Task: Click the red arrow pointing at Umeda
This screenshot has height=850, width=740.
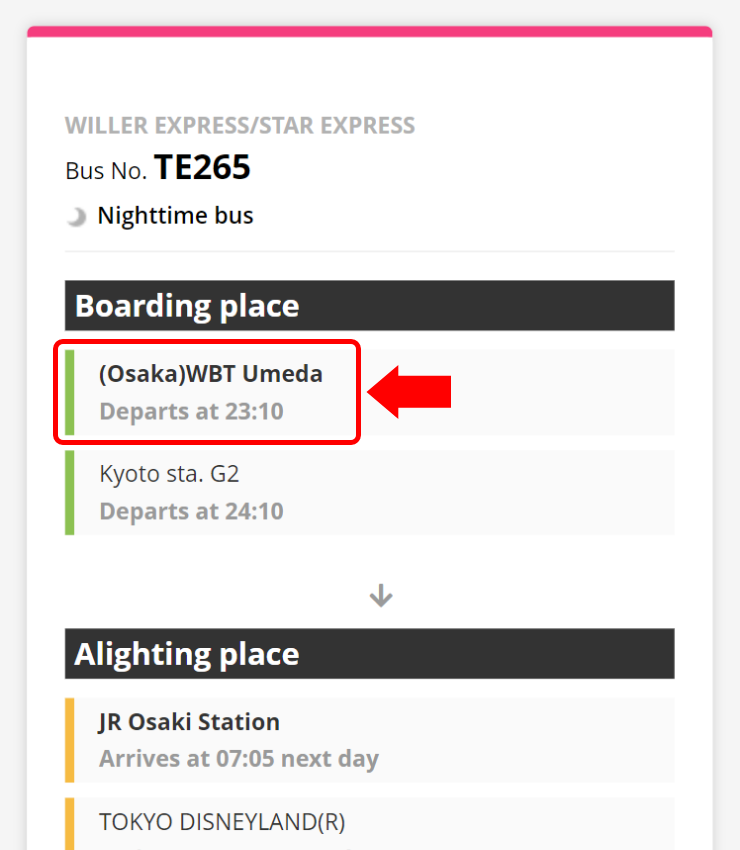Action: (409, 391)
